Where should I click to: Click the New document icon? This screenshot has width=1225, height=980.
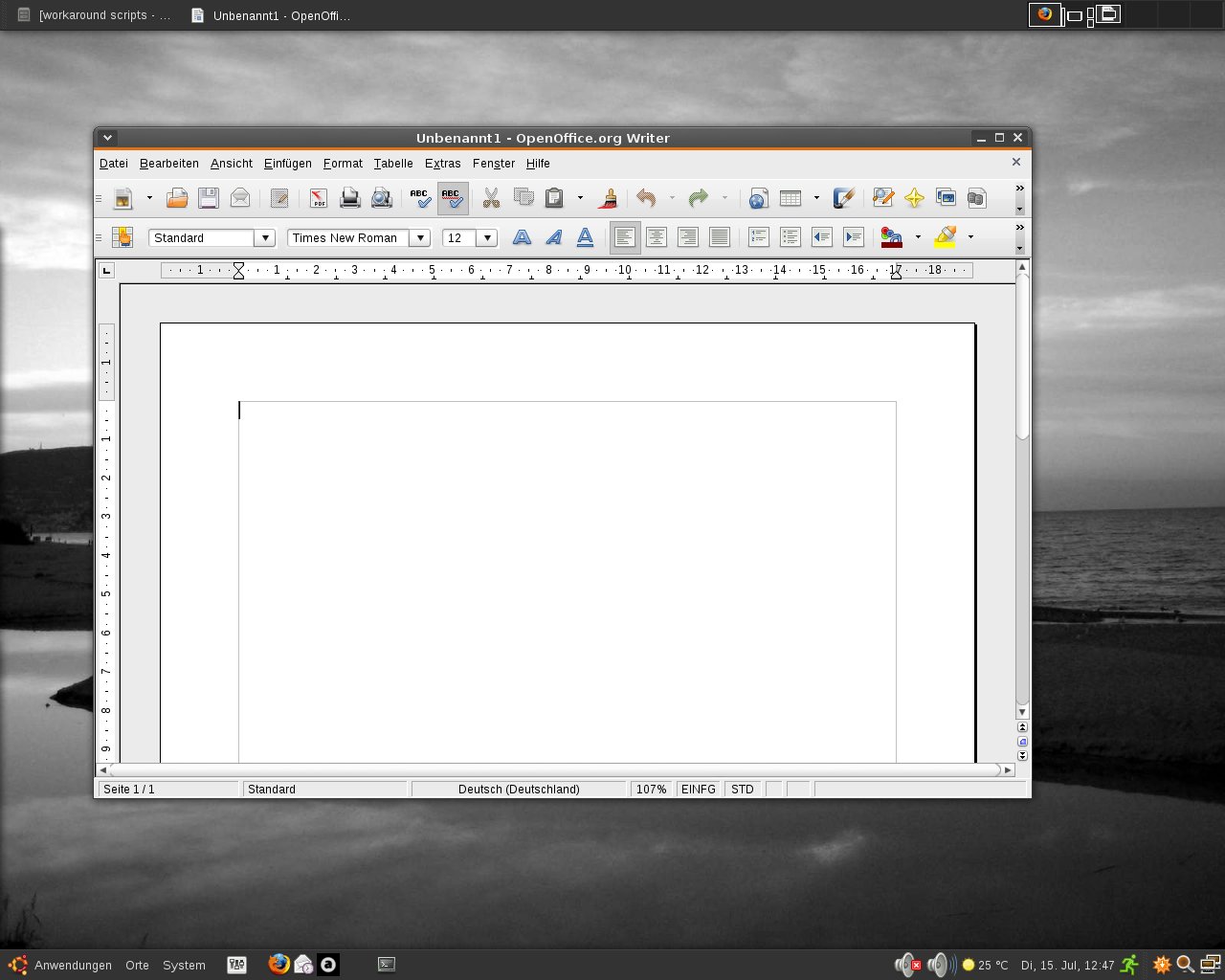point(123,198)
